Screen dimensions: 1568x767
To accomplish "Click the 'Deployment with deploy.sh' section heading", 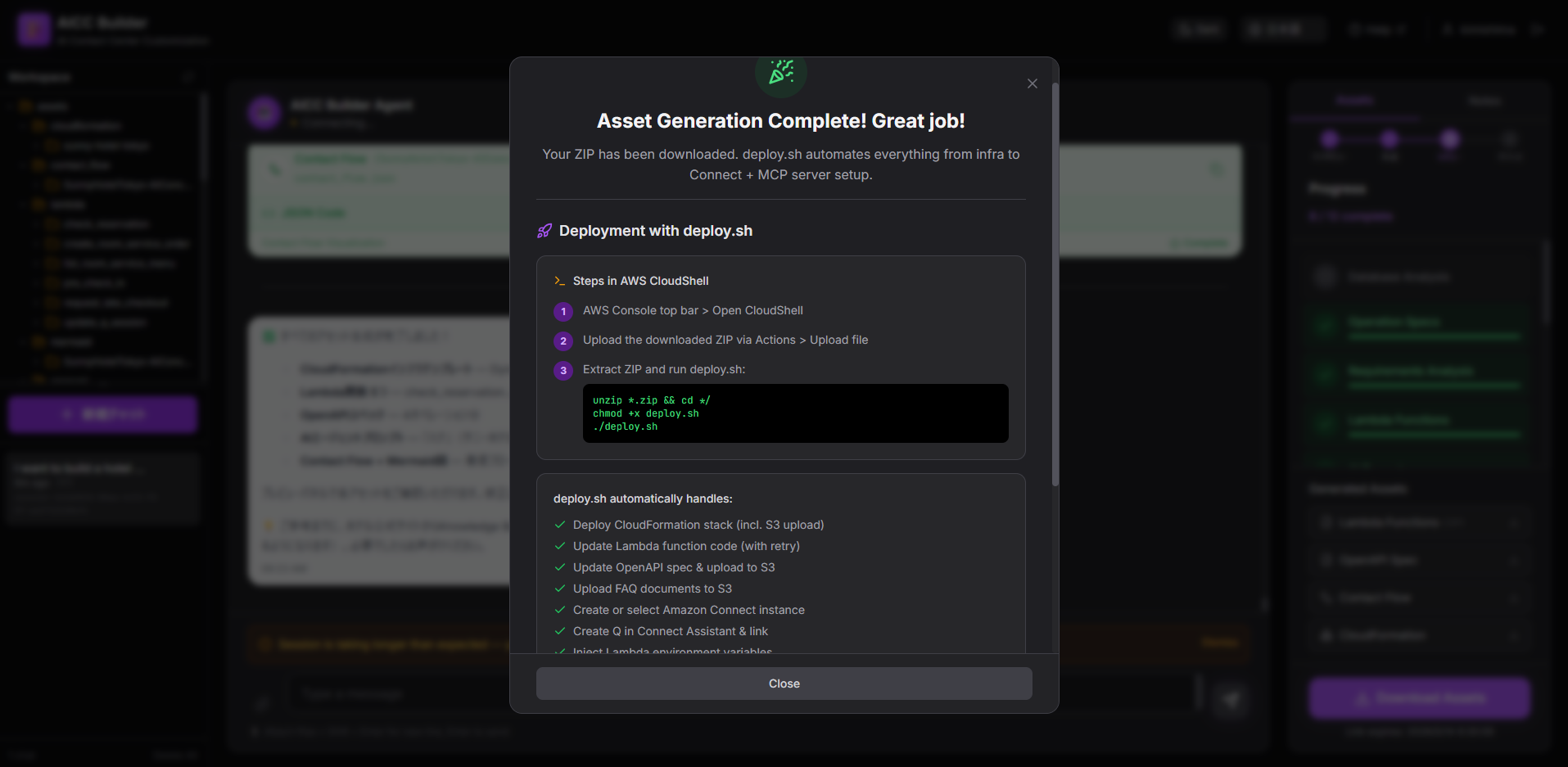I will click(x=656, y=231).
